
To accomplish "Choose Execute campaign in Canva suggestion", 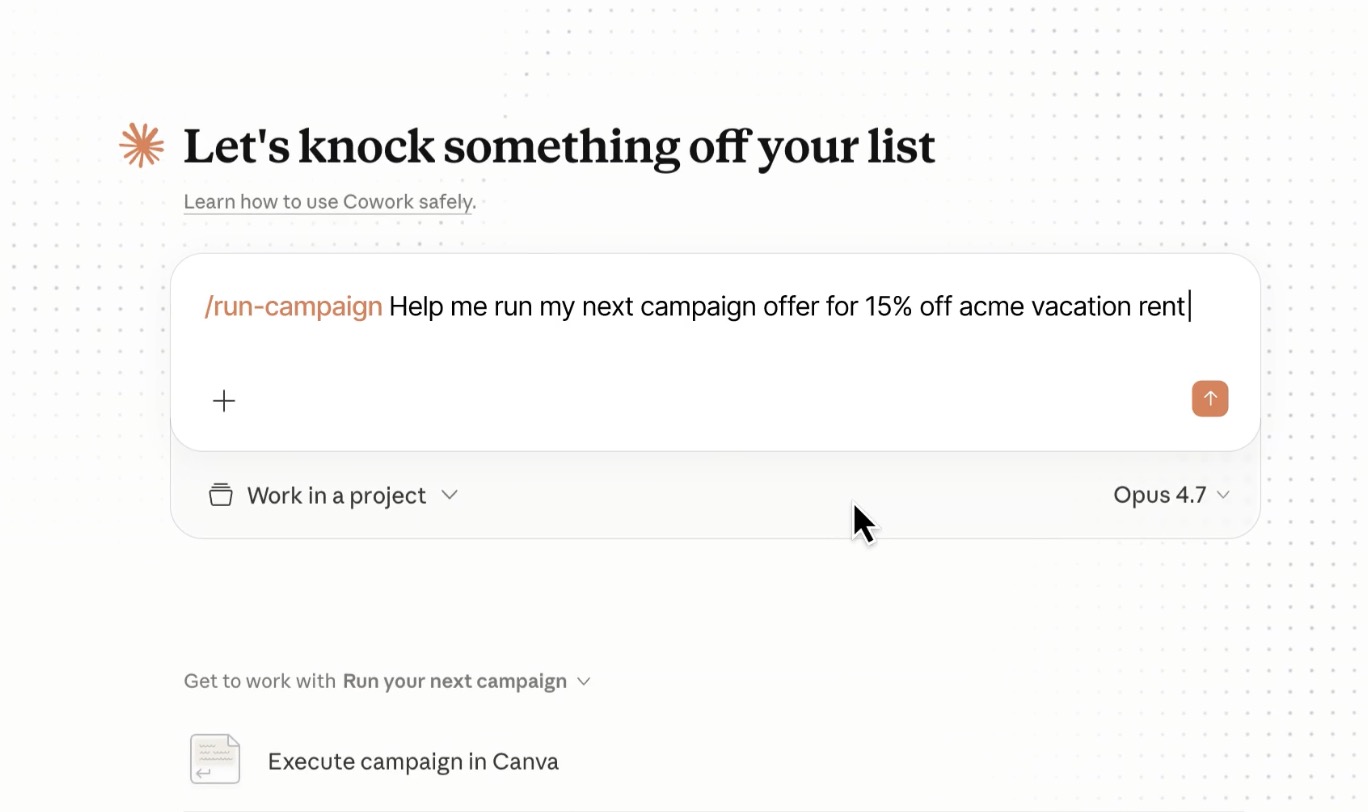I will pyautogui.click(x=413, y=761).
